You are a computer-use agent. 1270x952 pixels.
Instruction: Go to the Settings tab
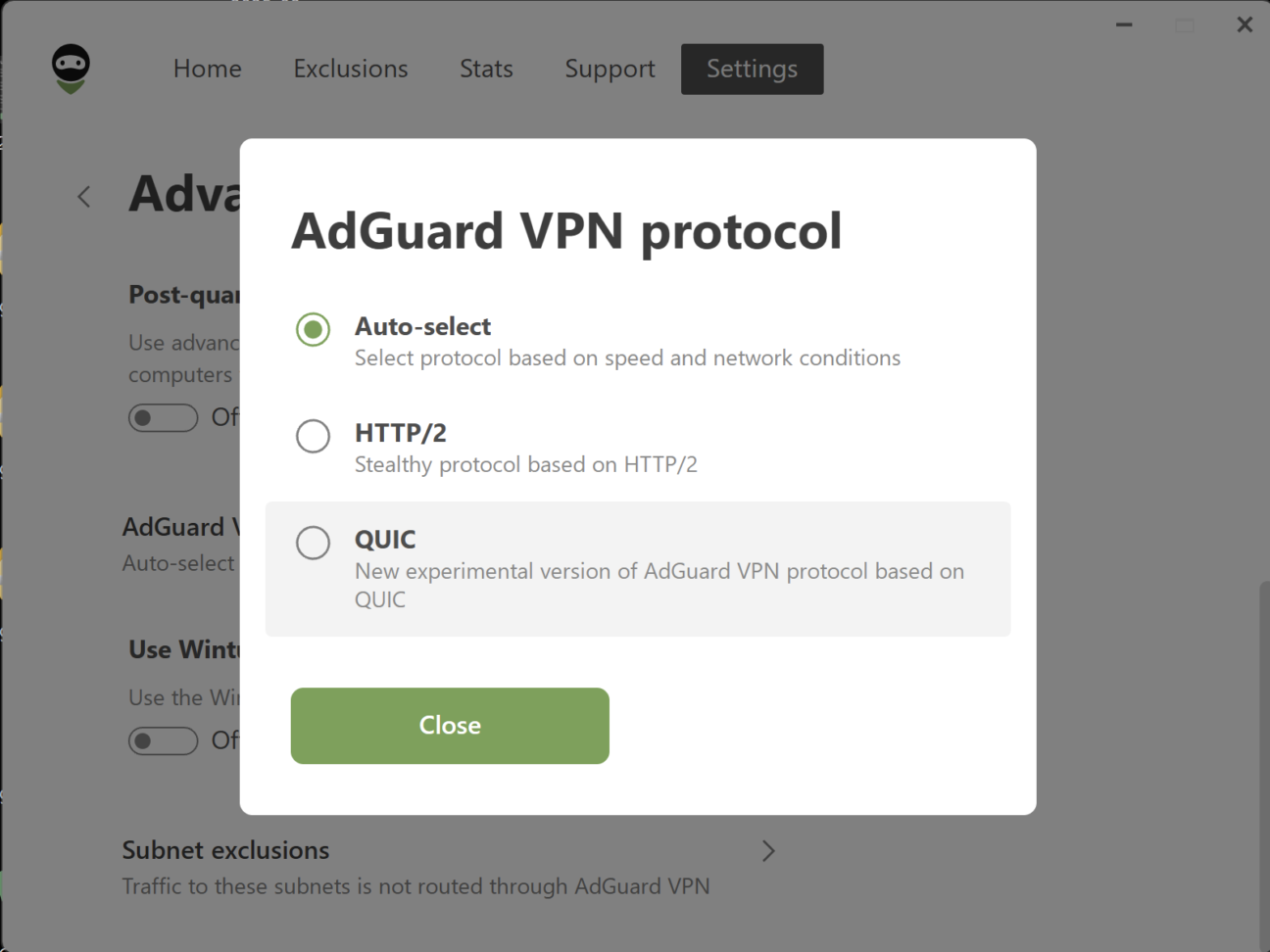[752, 69]
